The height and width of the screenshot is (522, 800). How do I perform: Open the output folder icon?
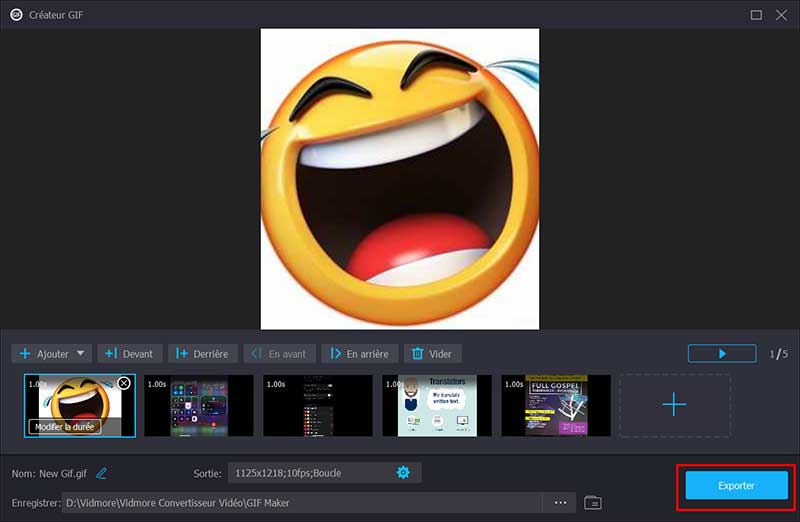pos(592,503)
